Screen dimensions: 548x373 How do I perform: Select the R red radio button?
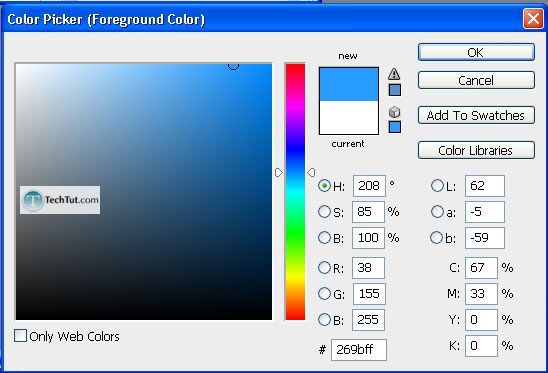coord(324,268)
